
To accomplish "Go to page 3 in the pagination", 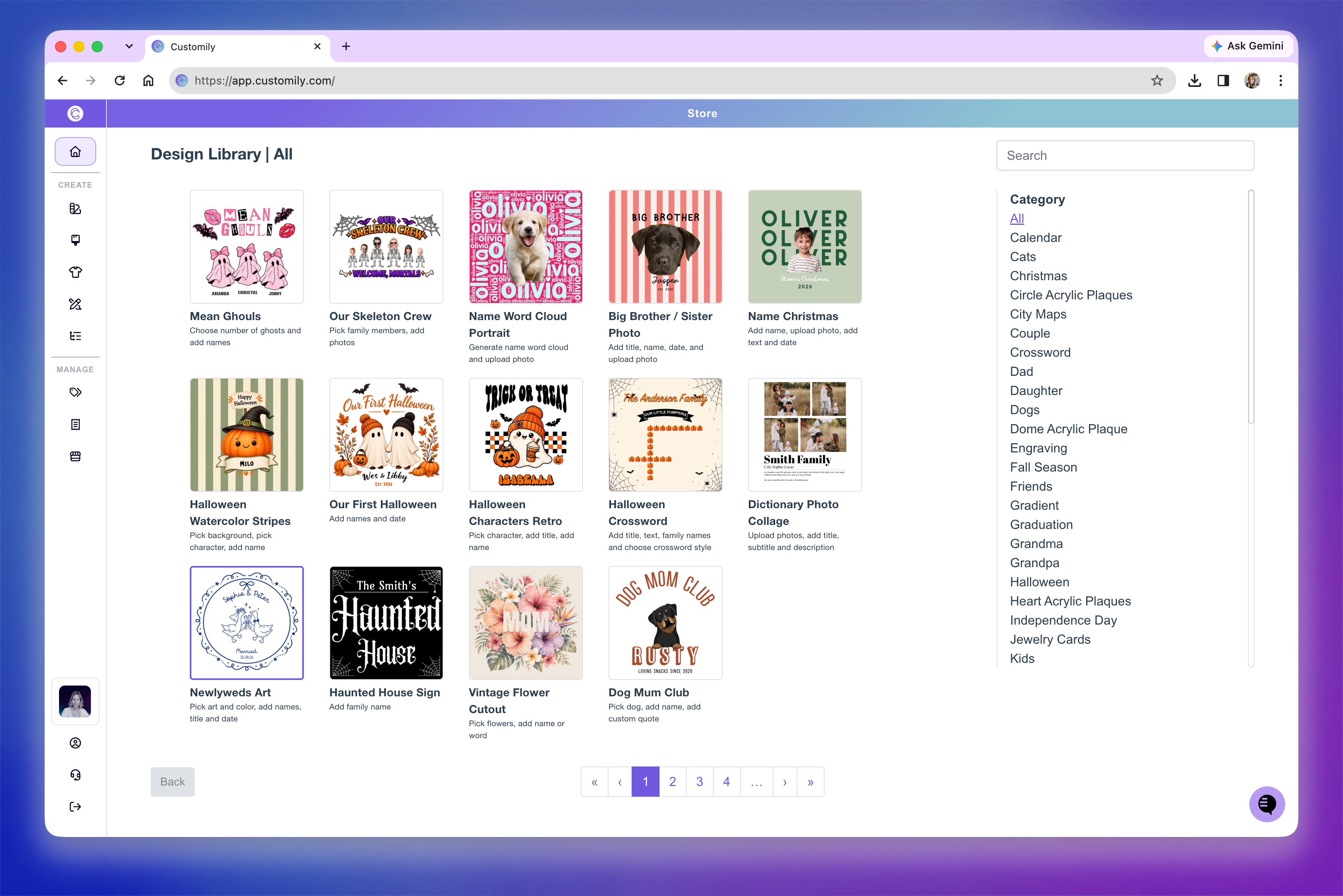I will pyautogui.click(x=699, y=782).
